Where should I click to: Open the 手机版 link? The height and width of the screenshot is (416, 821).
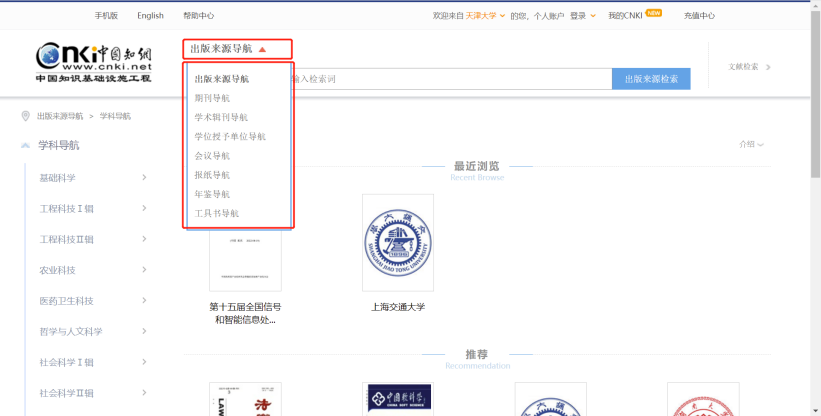[106, 16]
